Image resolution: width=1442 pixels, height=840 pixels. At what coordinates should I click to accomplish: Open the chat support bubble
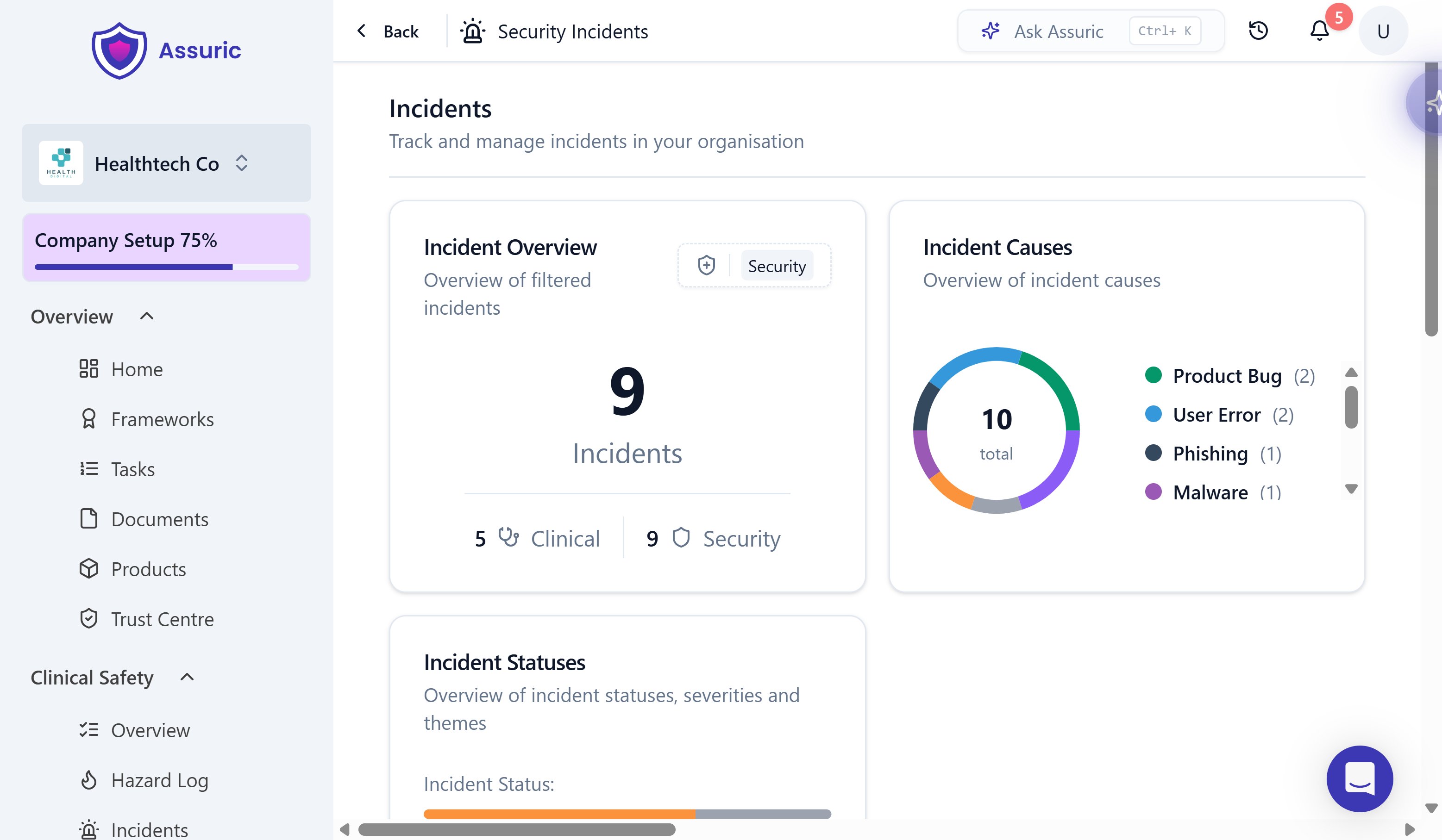click(x=1360, y=778)
